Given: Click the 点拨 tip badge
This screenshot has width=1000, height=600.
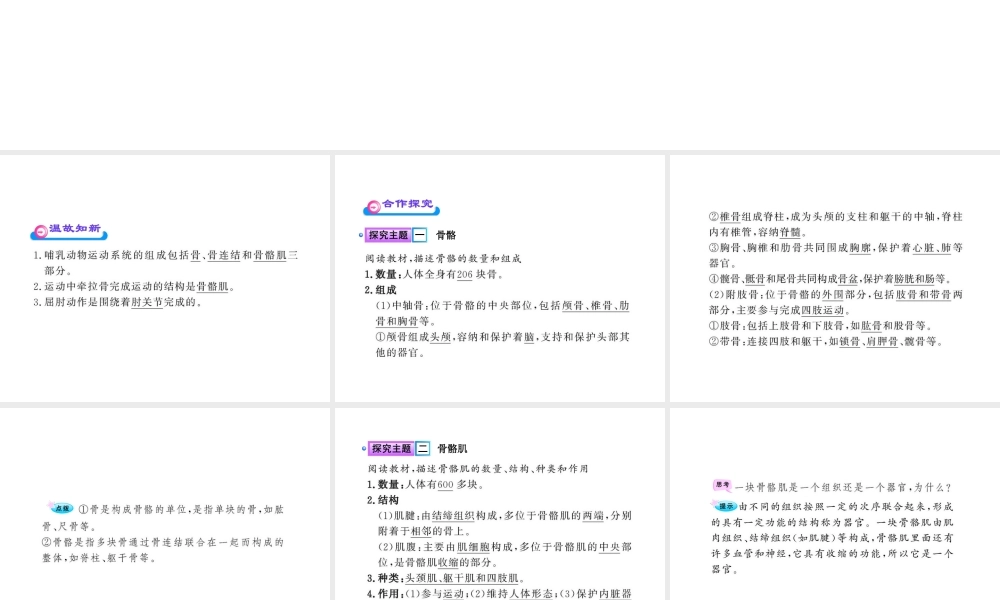Looking at the screenshot, I should click(x=63, y=508).
